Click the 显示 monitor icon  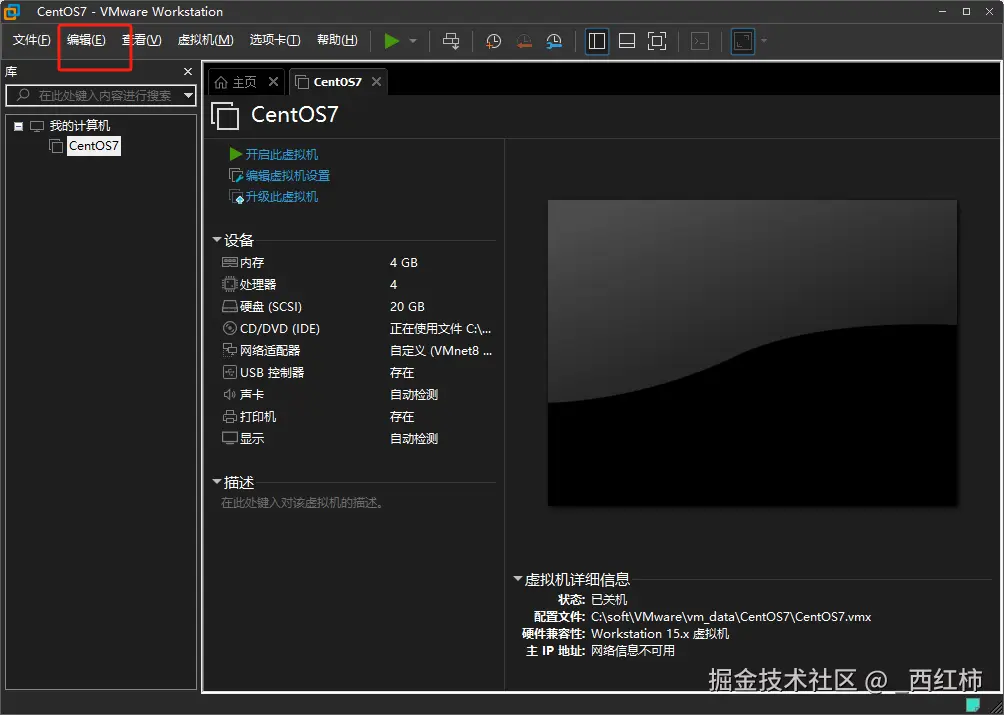point(229,438)
